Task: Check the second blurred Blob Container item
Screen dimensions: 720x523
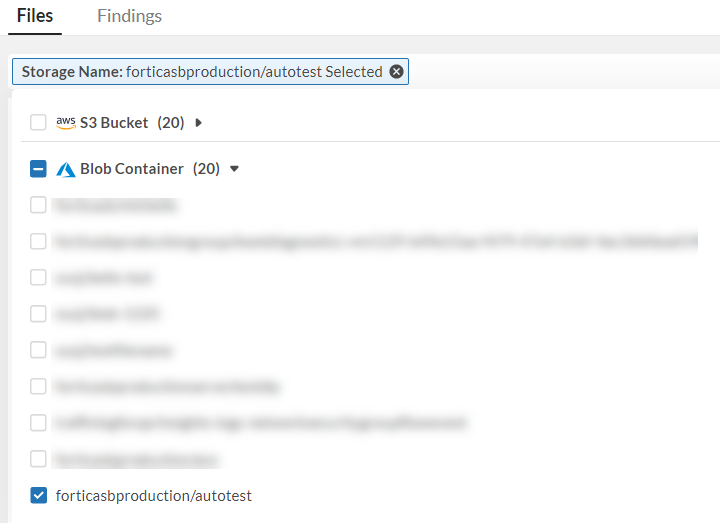Action: (x=38, y=241)
